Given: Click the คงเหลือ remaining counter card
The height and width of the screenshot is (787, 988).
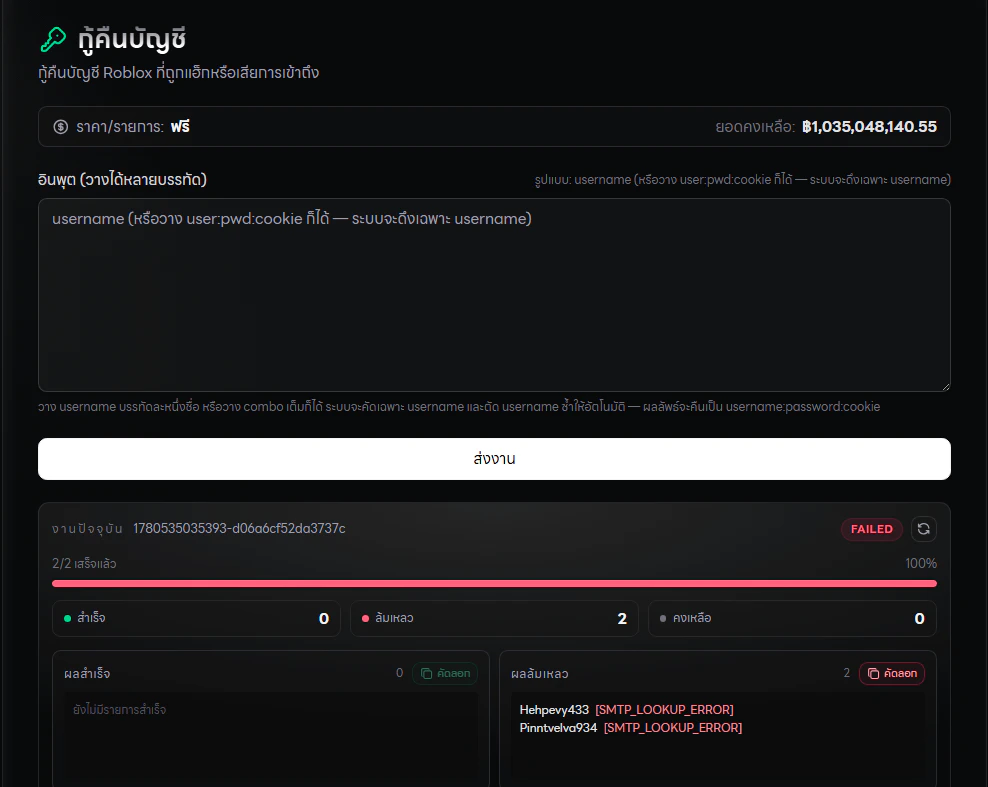Looking at the screenshot, I should tap(792, 618).
